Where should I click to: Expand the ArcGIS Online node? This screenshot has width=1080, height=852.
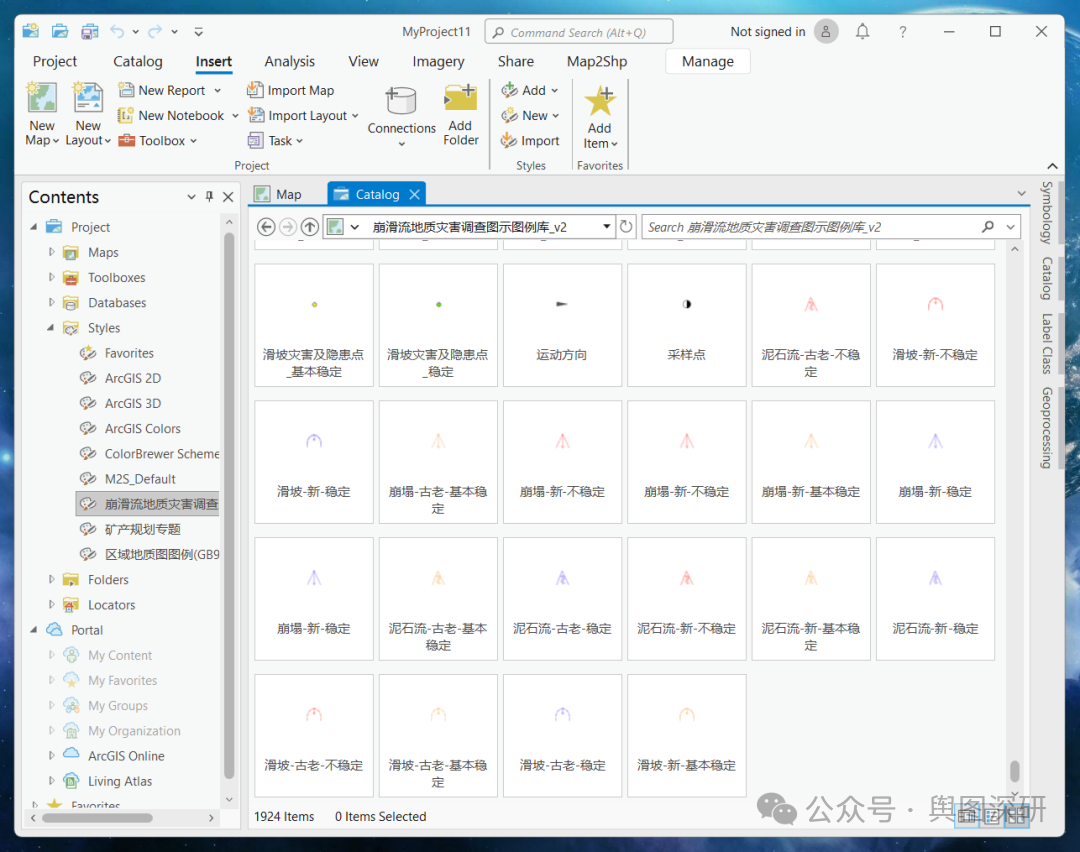51,756
